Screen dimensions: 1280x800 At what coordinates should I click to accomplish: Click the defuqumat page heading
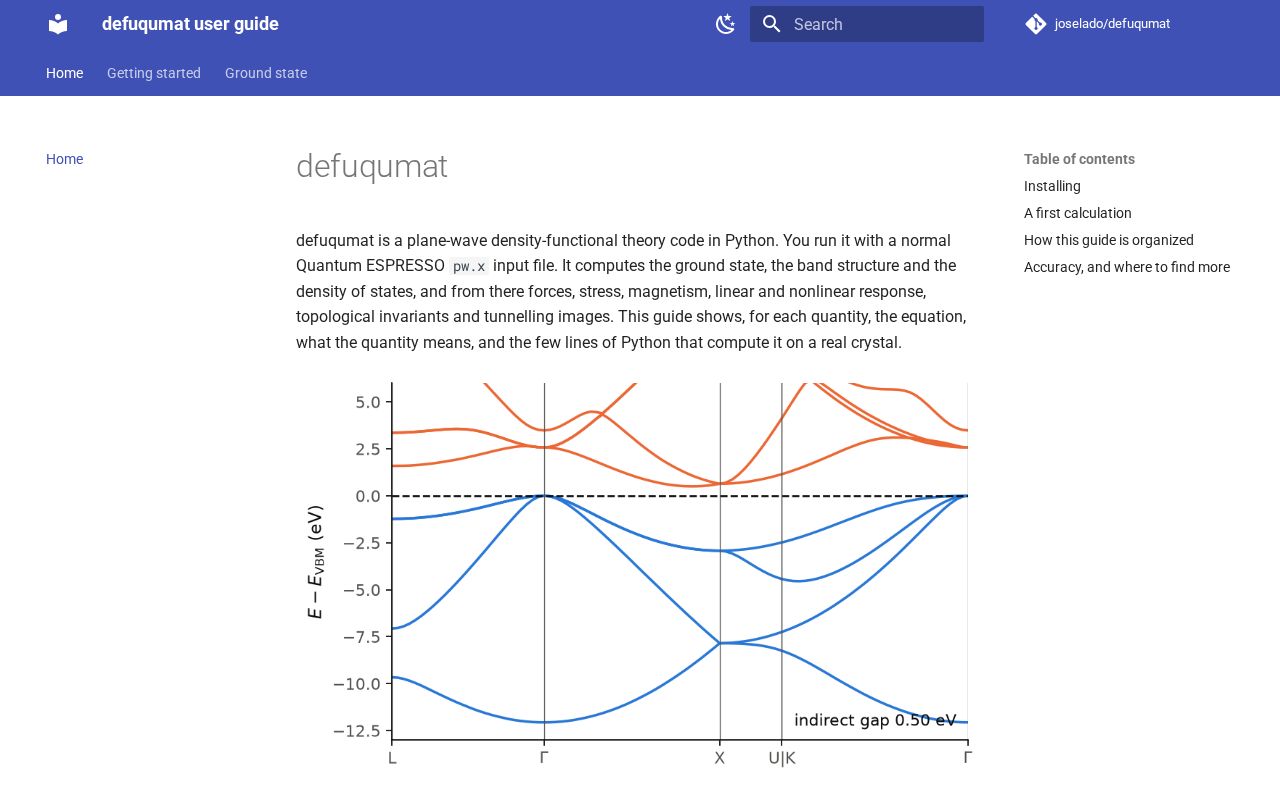tap(372, 166)
